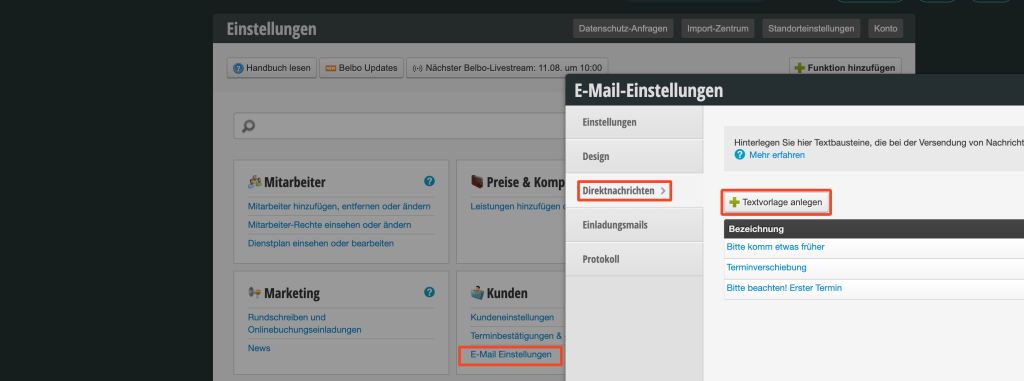1024x381 pixels.
Task: Click the magnifier icon in search field
Action: 248,126
